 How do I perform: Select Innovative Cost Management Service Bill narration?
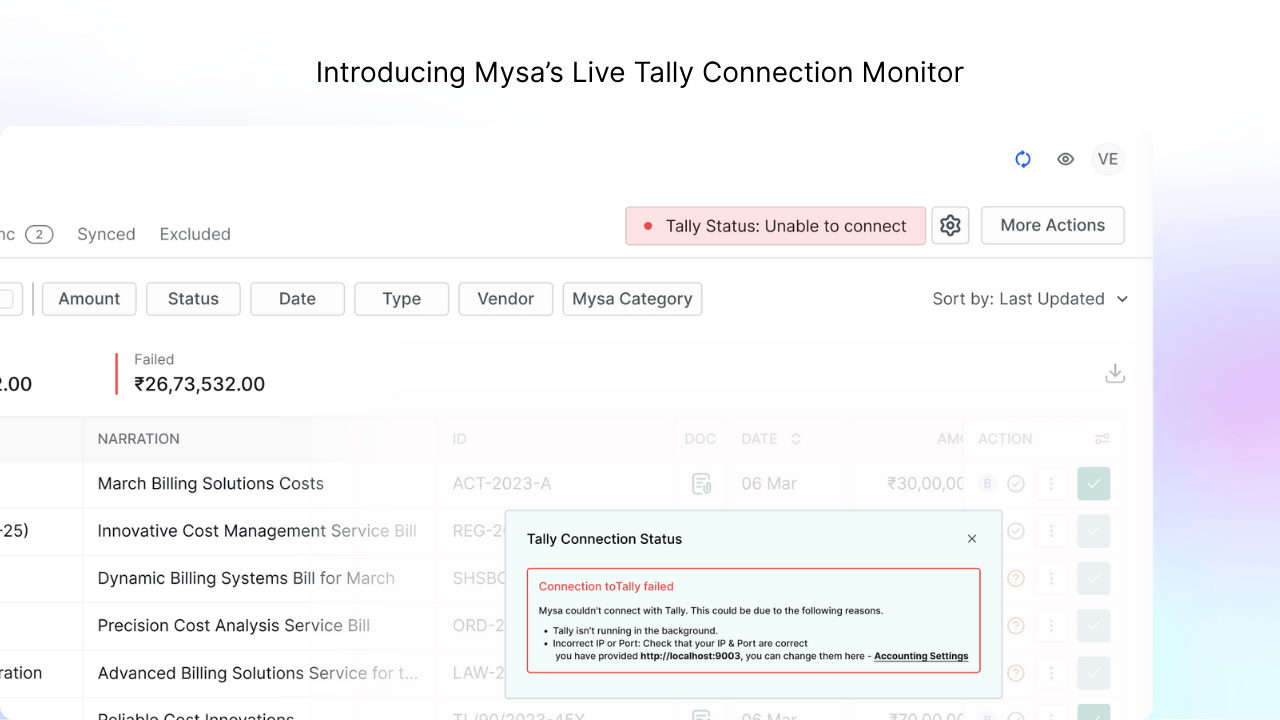click(x=257, y=531)
